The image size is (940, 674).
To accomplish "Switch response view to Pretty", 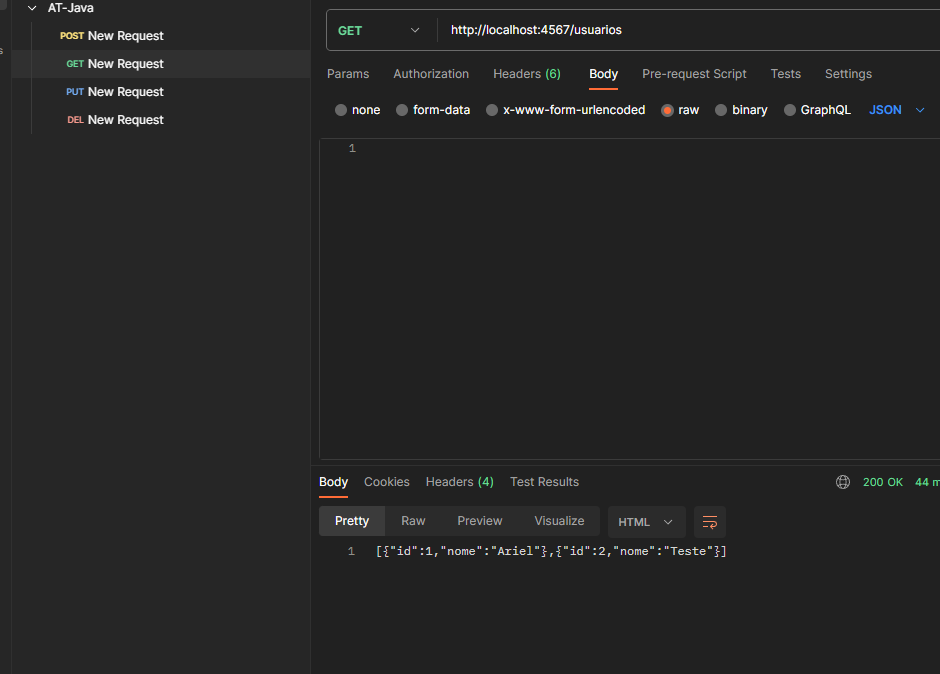I will click(352, 521).
